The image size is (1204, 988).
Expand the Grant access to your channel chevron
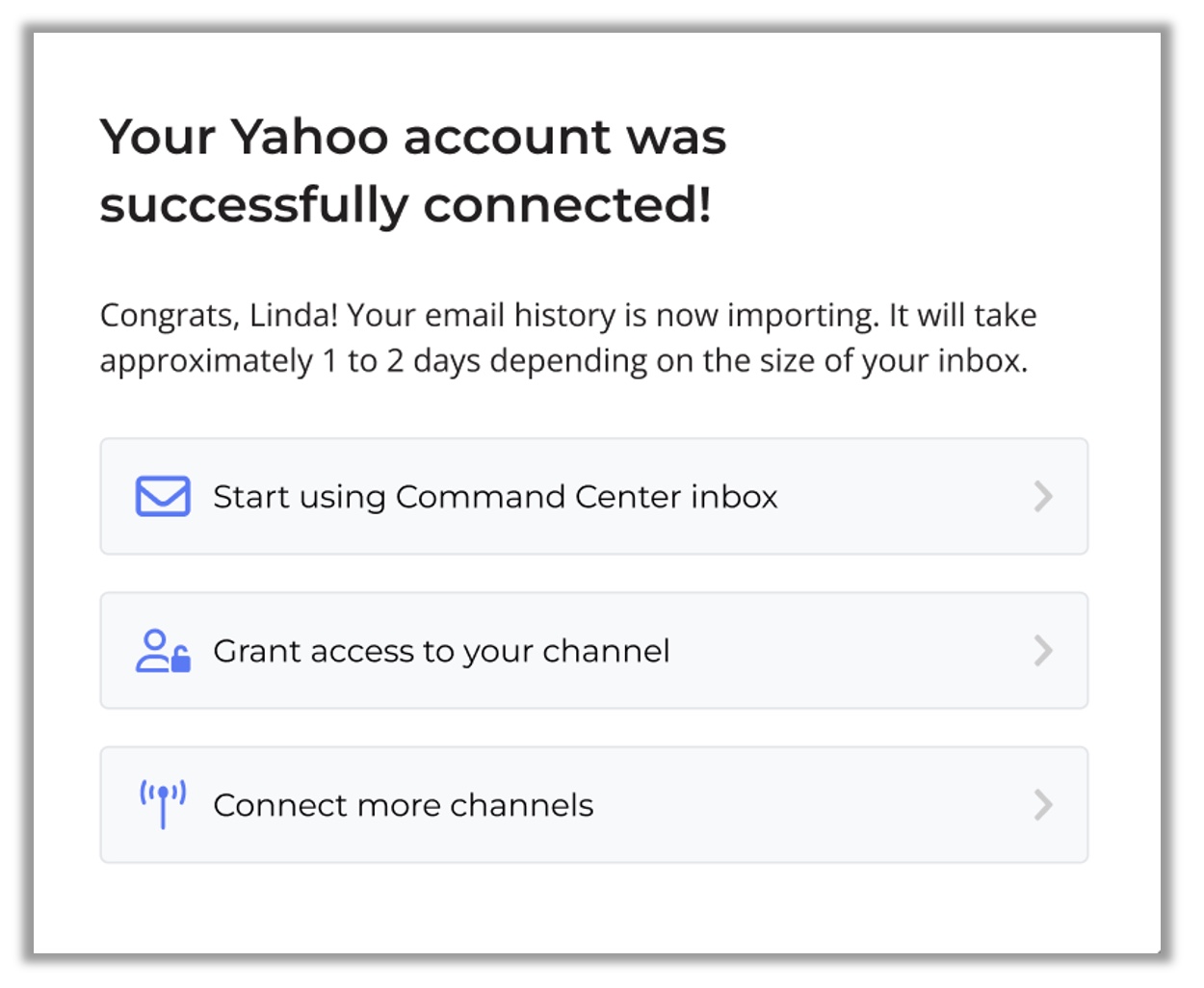pyautogui.click(x=1043, y=651)
